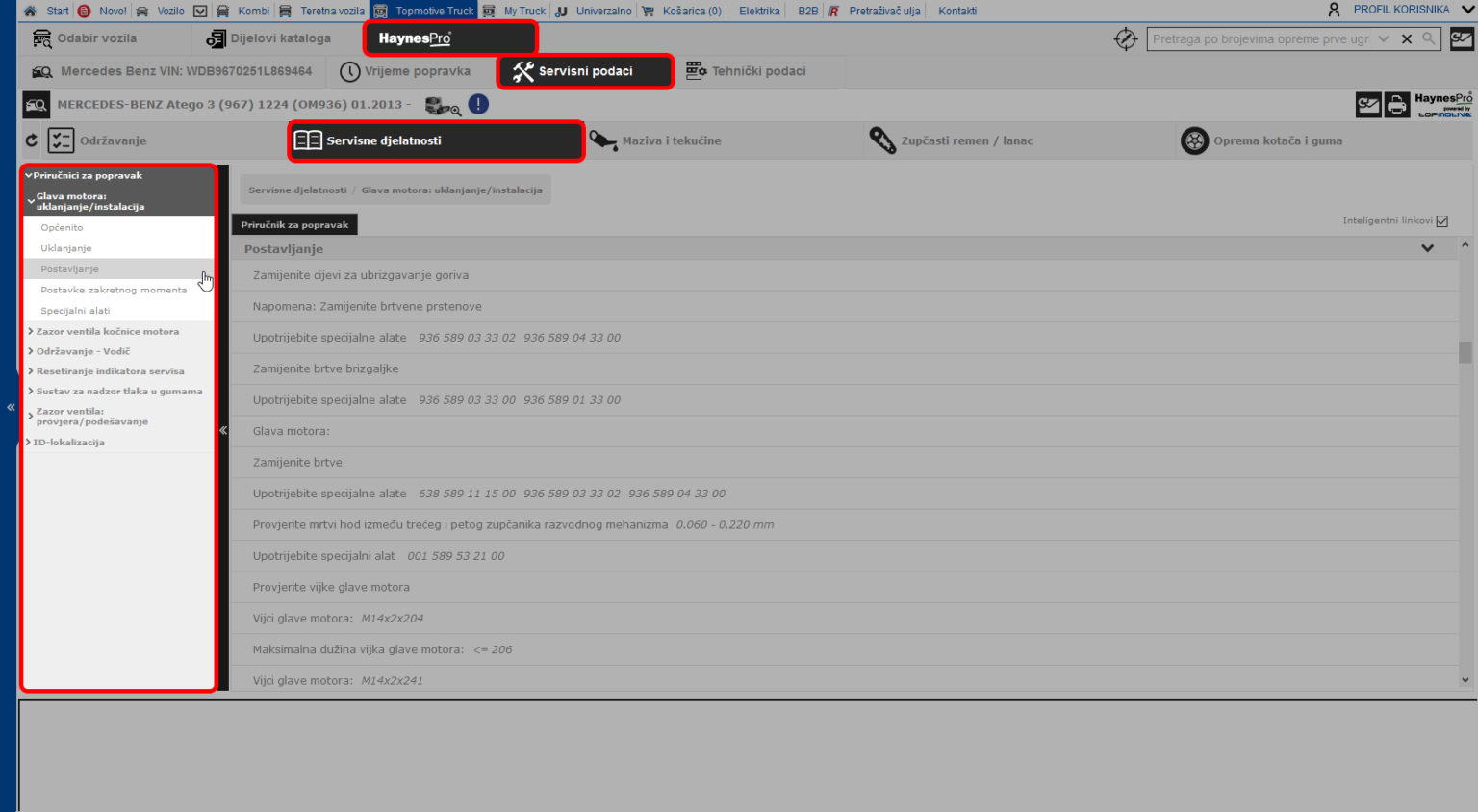1478x812 pixels.
Task: Click the Vrijeme popravka clock icon
Action: coord(350,72)
